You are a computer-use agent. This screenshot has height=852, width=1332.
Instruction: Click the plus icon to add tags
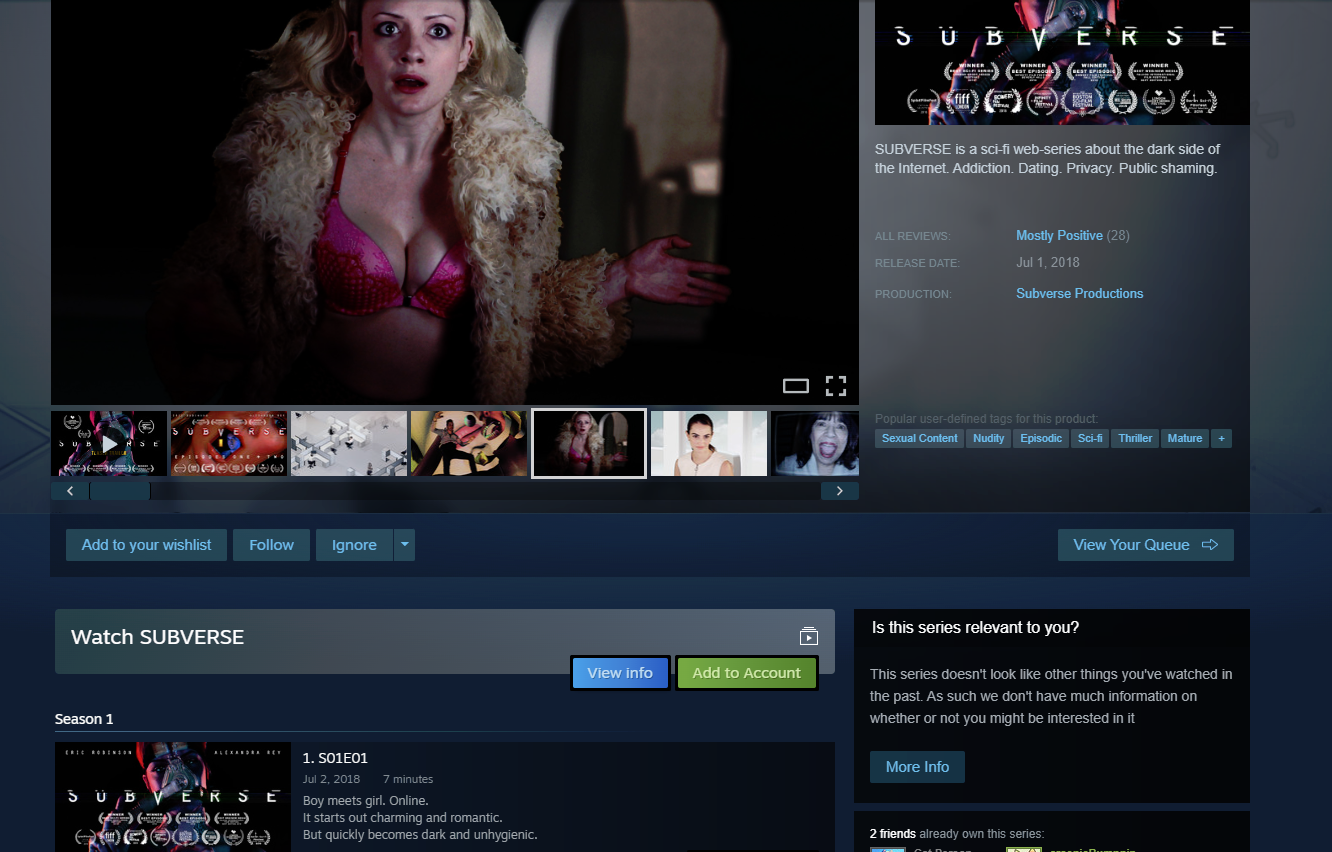(1221, 438)
